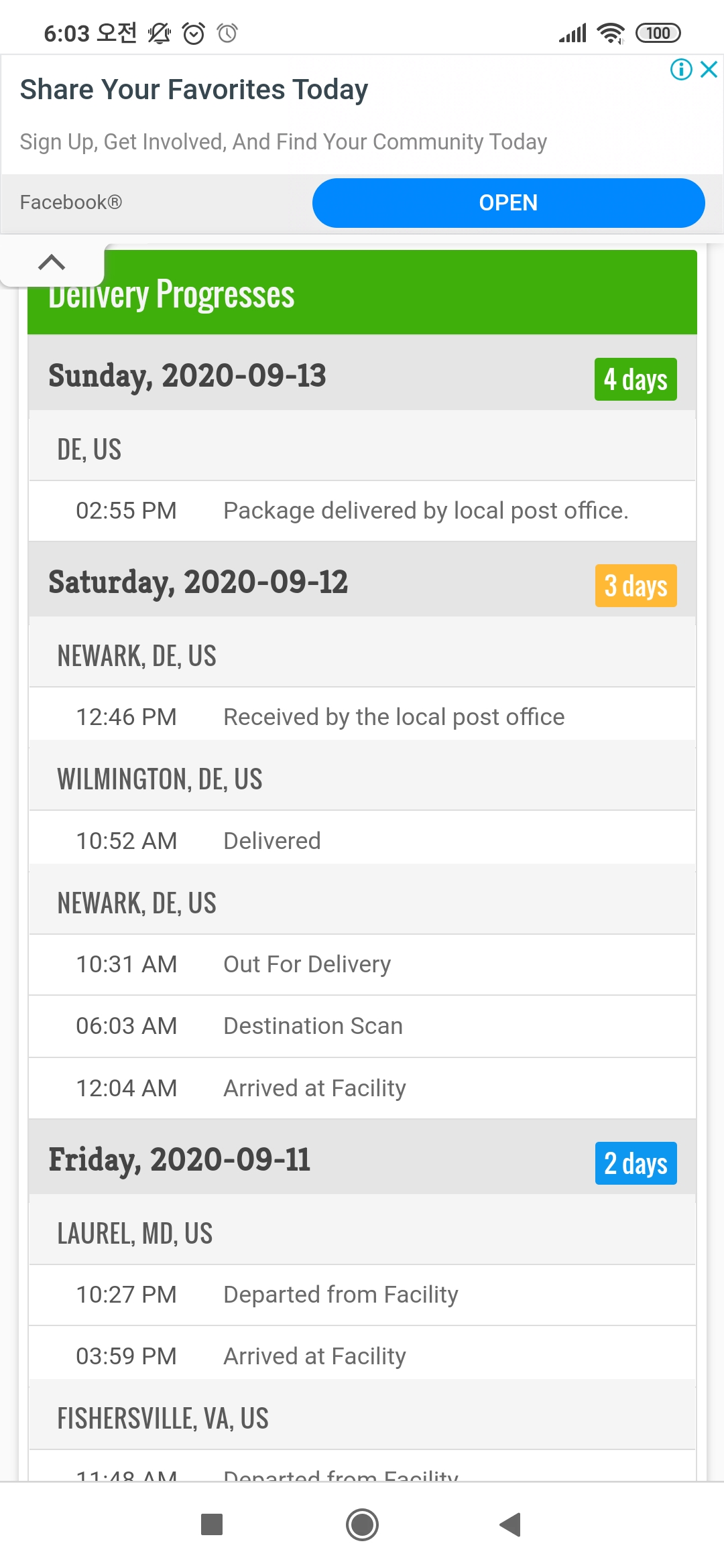
Task: Tap the green 4 days badge
Action: pyautogui.click(x=636, y=379)
